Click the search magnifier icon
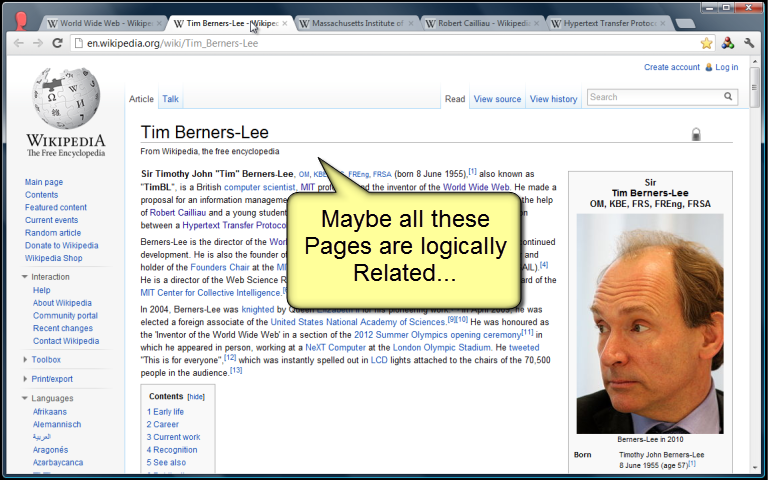Viewport: 768px width, 480px height. click(728, 96)
